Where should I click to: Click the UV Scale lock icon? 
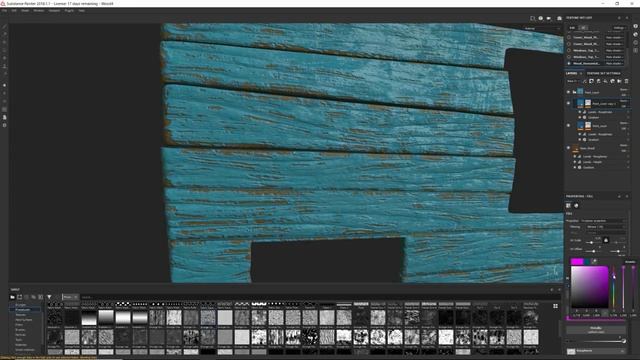pos(606,240)
